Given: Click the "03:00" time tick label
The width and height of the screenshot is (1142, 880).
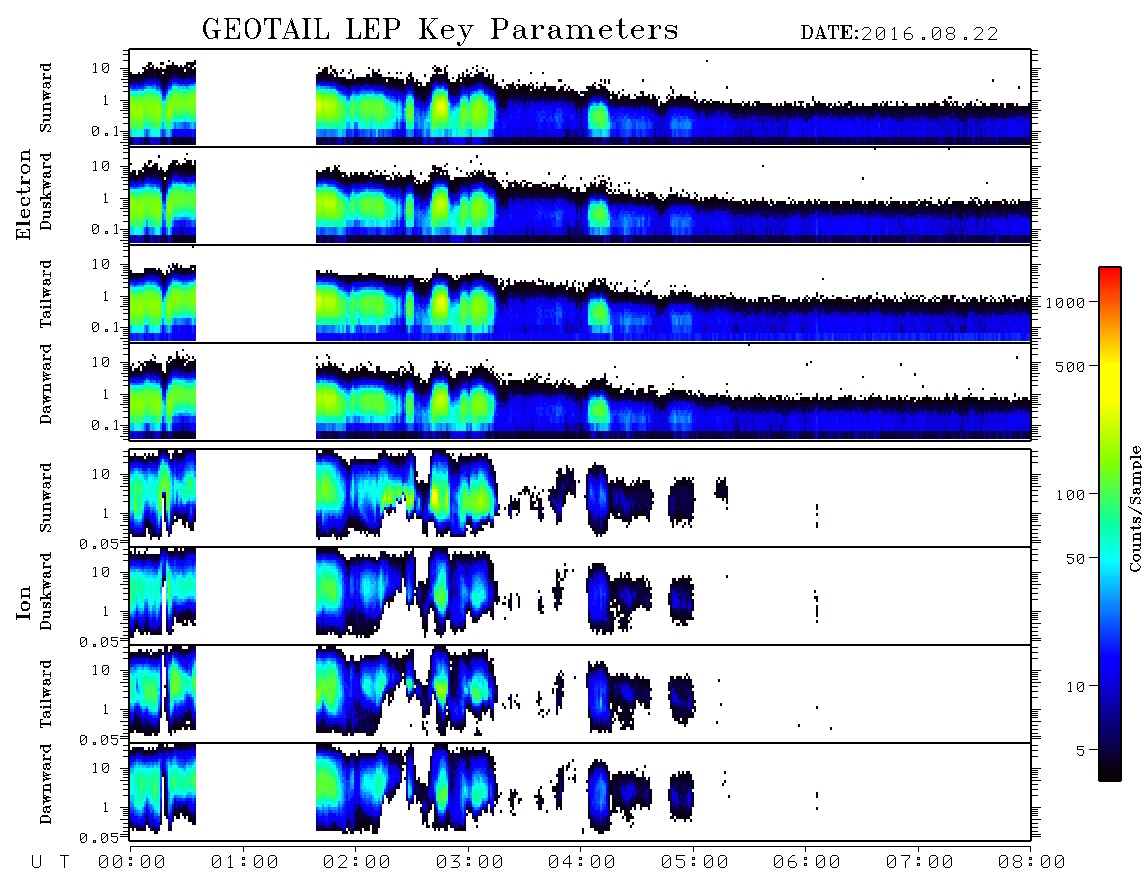Looking at the screenshot, I should (x=469, y=862).
